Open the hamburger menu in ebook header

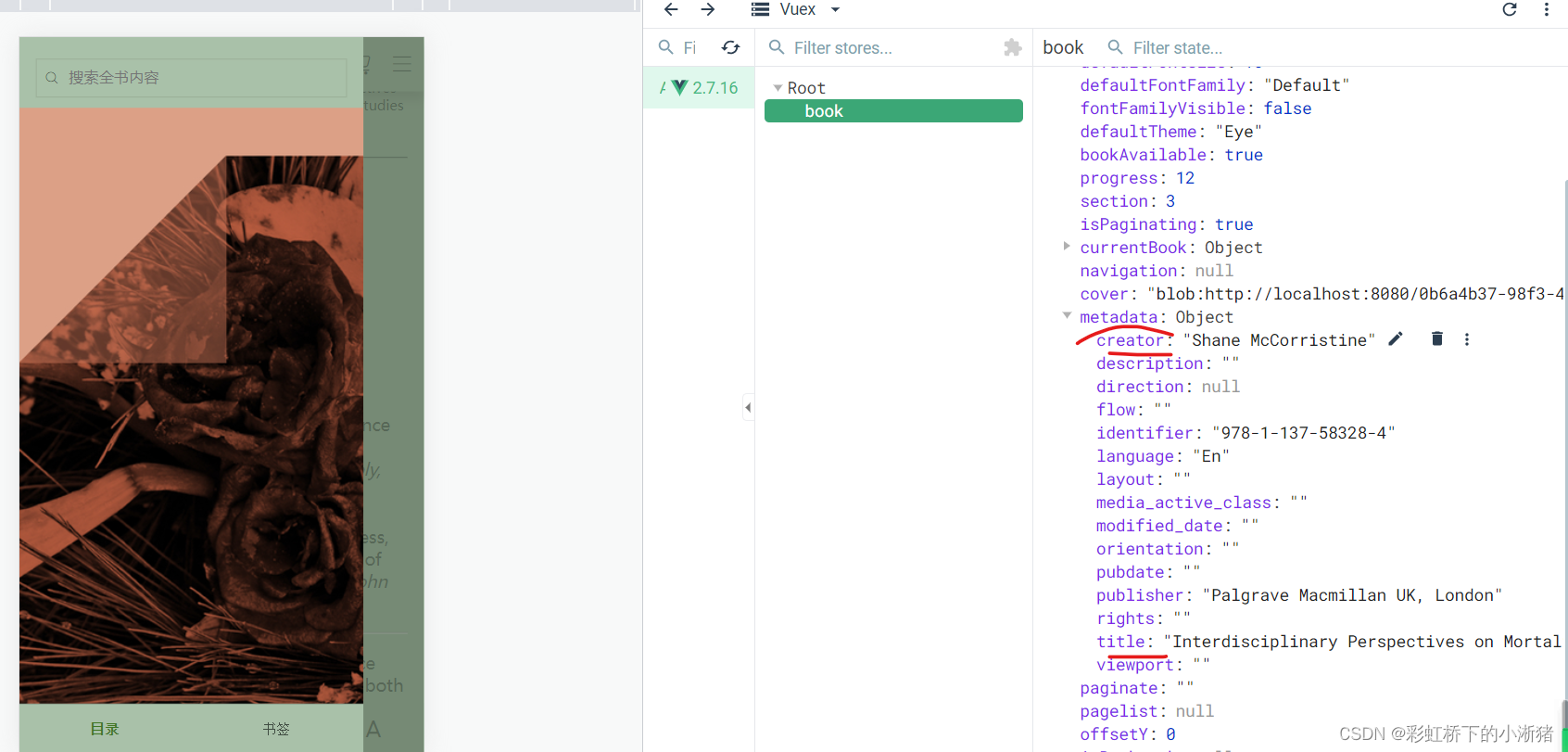click(402, 64)
